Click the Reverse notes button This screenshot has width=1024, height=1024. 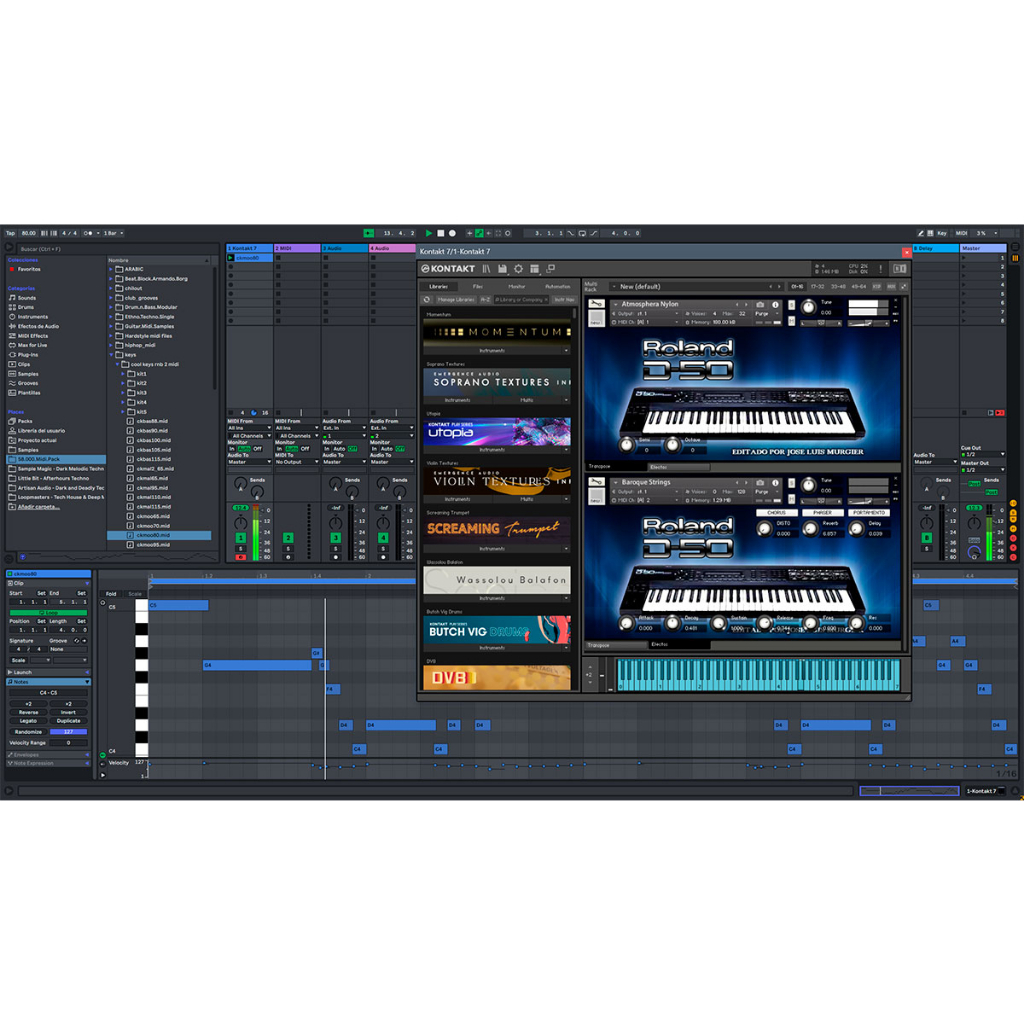coord(28,712)
